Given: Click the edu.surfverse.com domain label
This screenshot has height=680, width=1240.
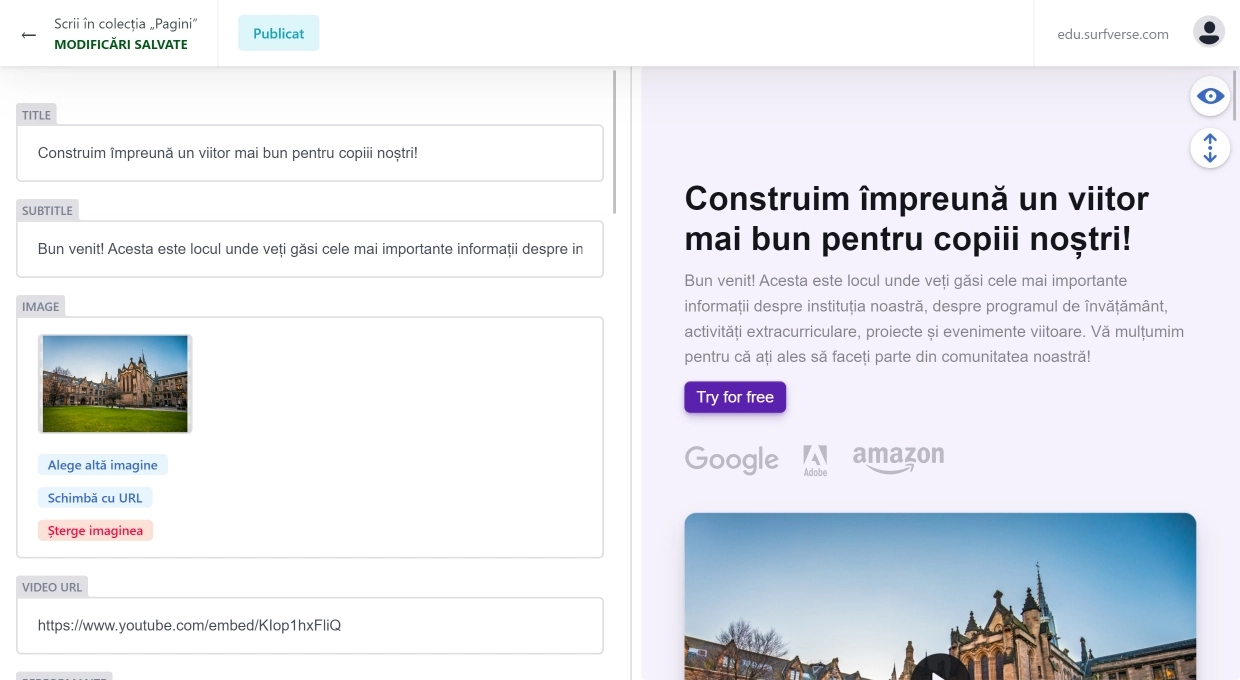Looking at the screenshot, I should point(1113,33).
